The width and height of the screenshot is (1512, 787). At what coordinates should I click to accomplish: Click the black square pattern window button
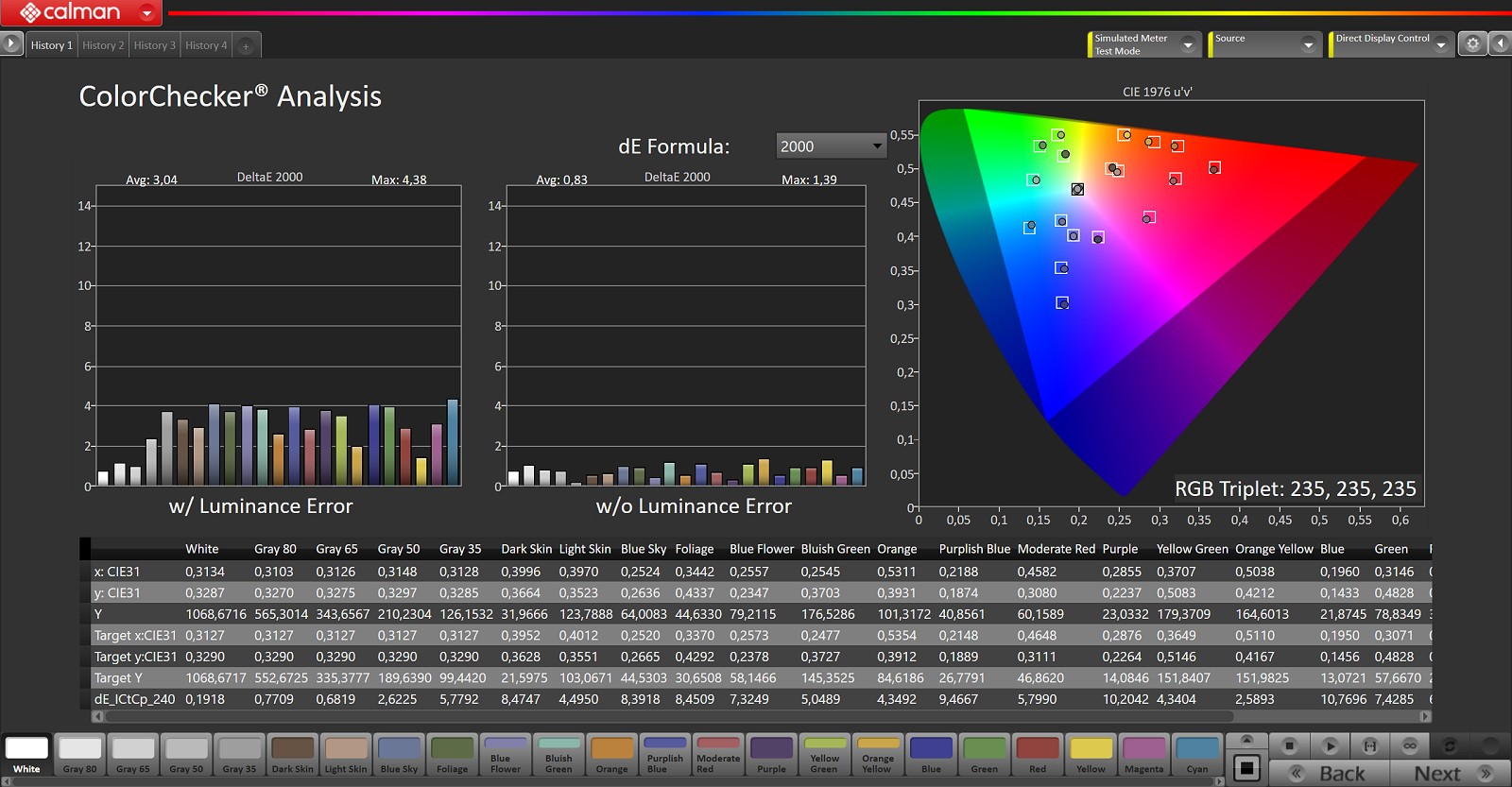[1246, 768]
